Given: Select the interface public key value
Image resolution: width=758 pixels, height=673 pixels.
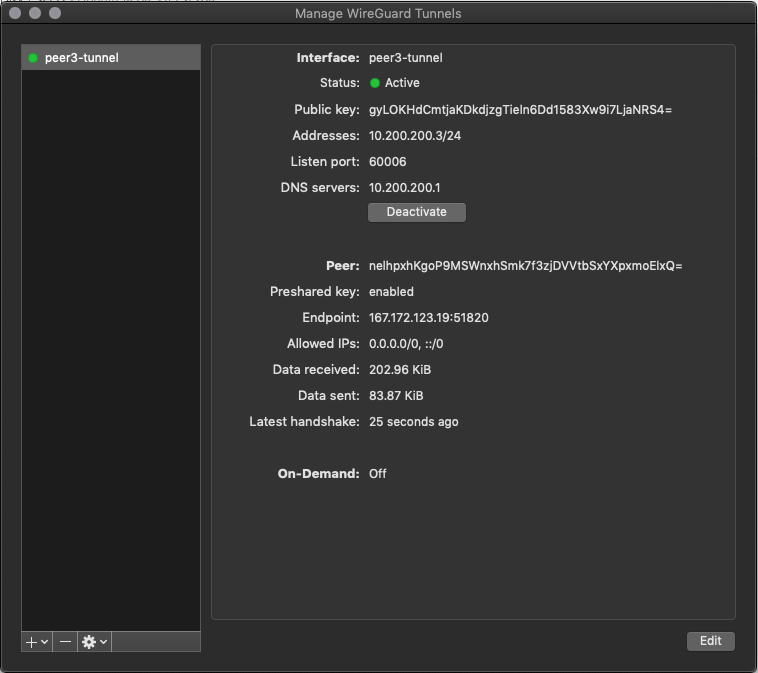Looking at the screenshot, I should 520,110.
